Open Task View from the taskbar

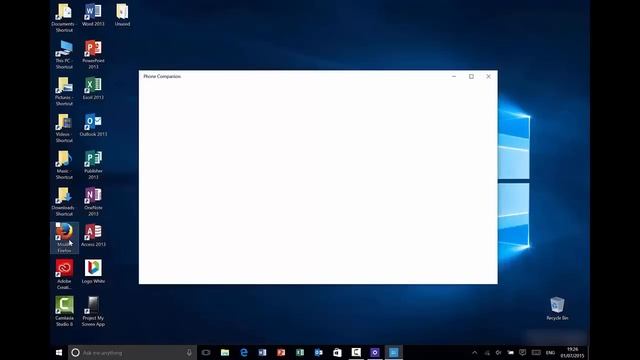click(x=206, y=352)
